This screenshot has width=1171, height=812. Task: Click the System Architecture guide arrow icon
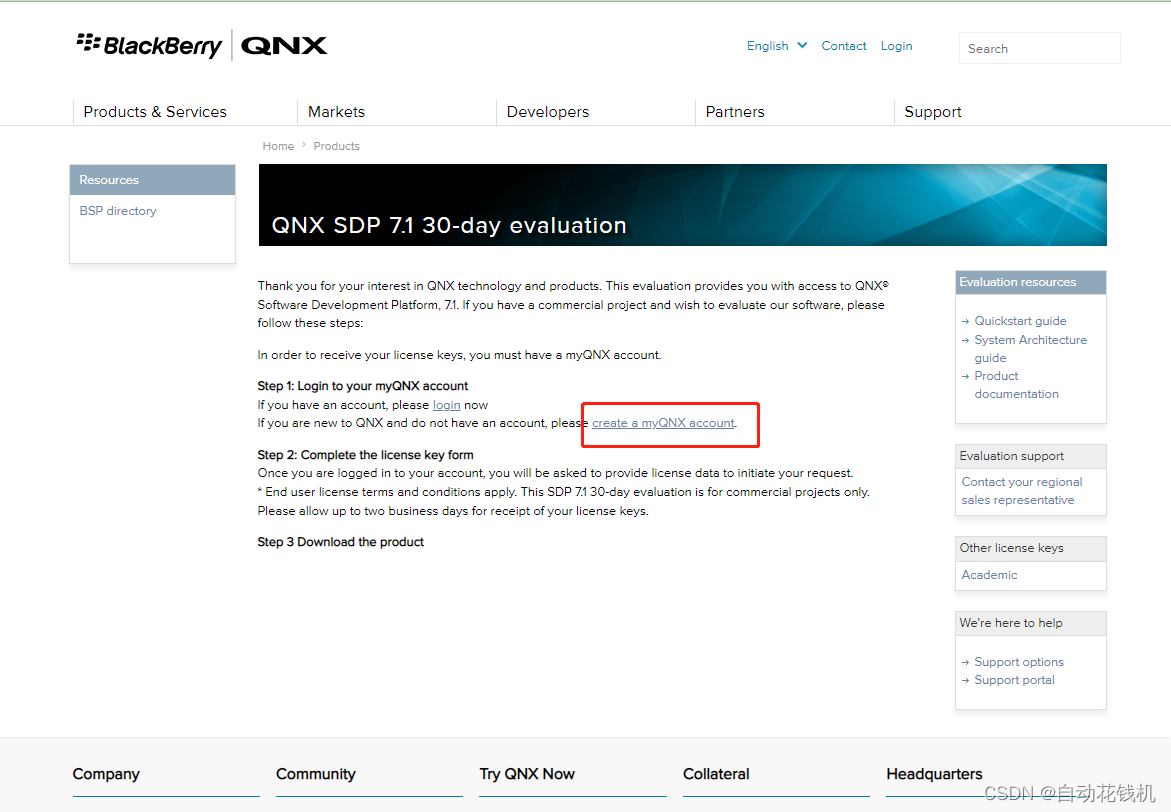[964, 339]
